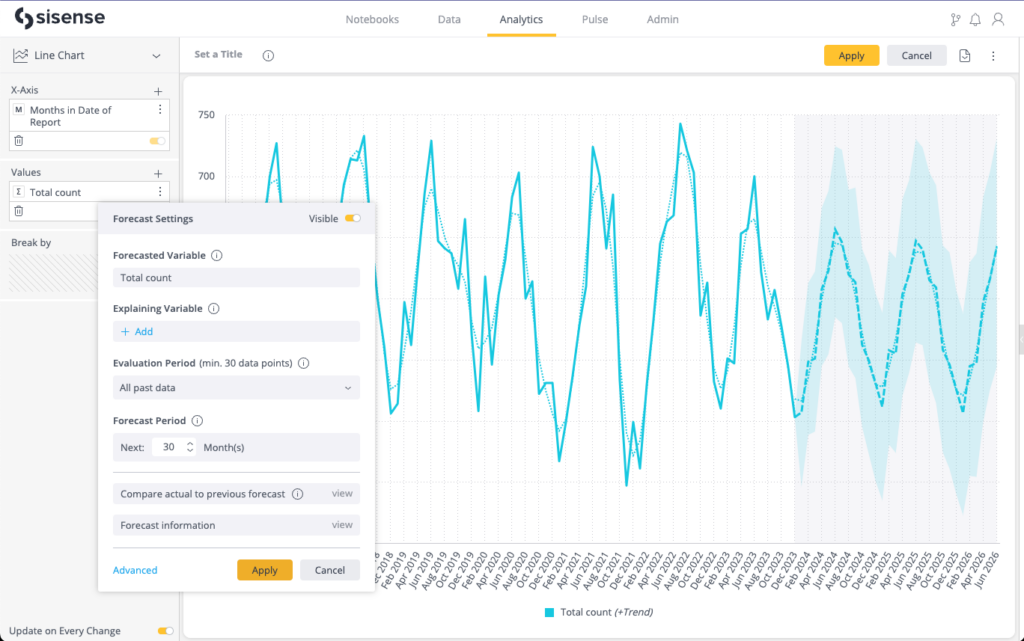The height and width of the screenshot is (641, 1024).
Task: Apply the Forecast Settings
Action: point(264,570)
